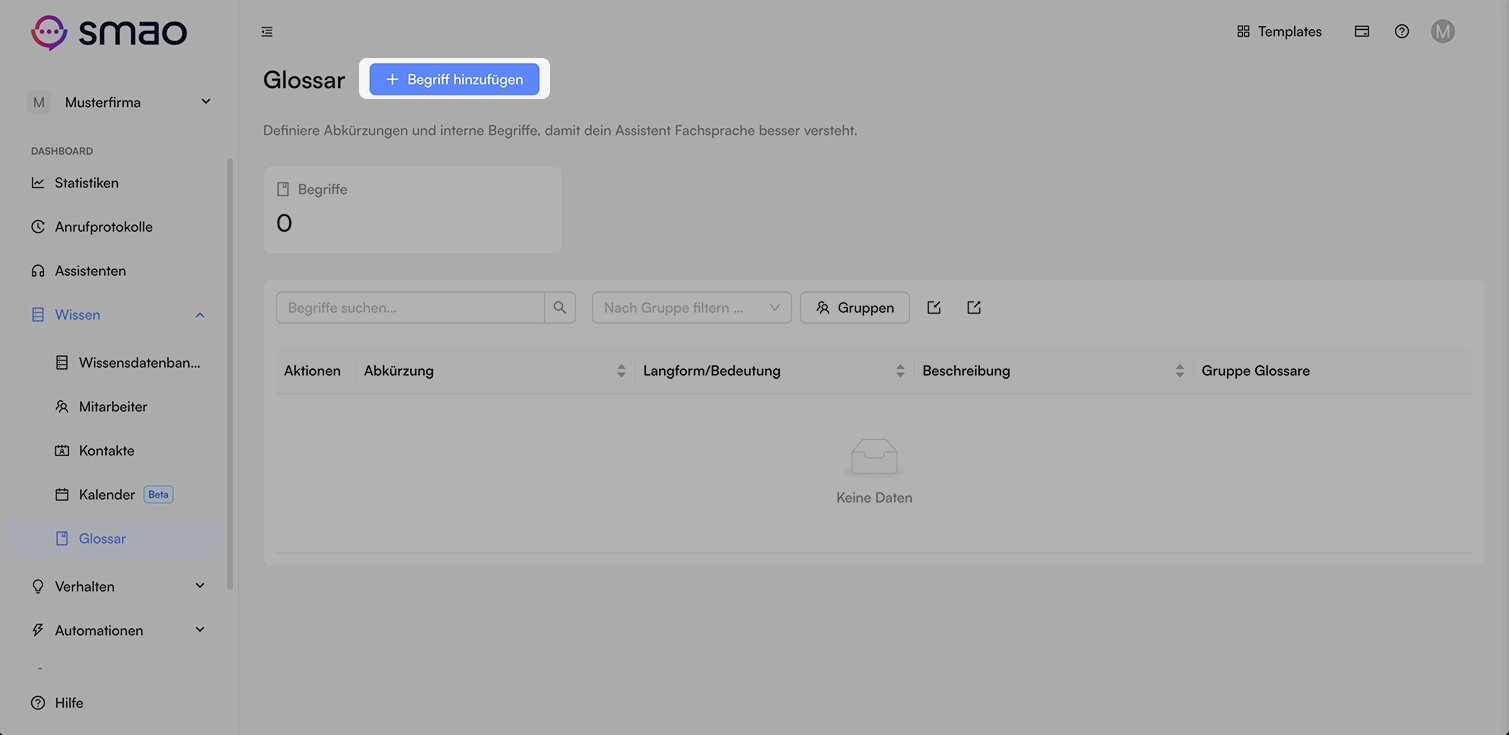Screen dimensions: 1509x735
Task: Expand the Automationen menu group
Action: pos(120,631)
